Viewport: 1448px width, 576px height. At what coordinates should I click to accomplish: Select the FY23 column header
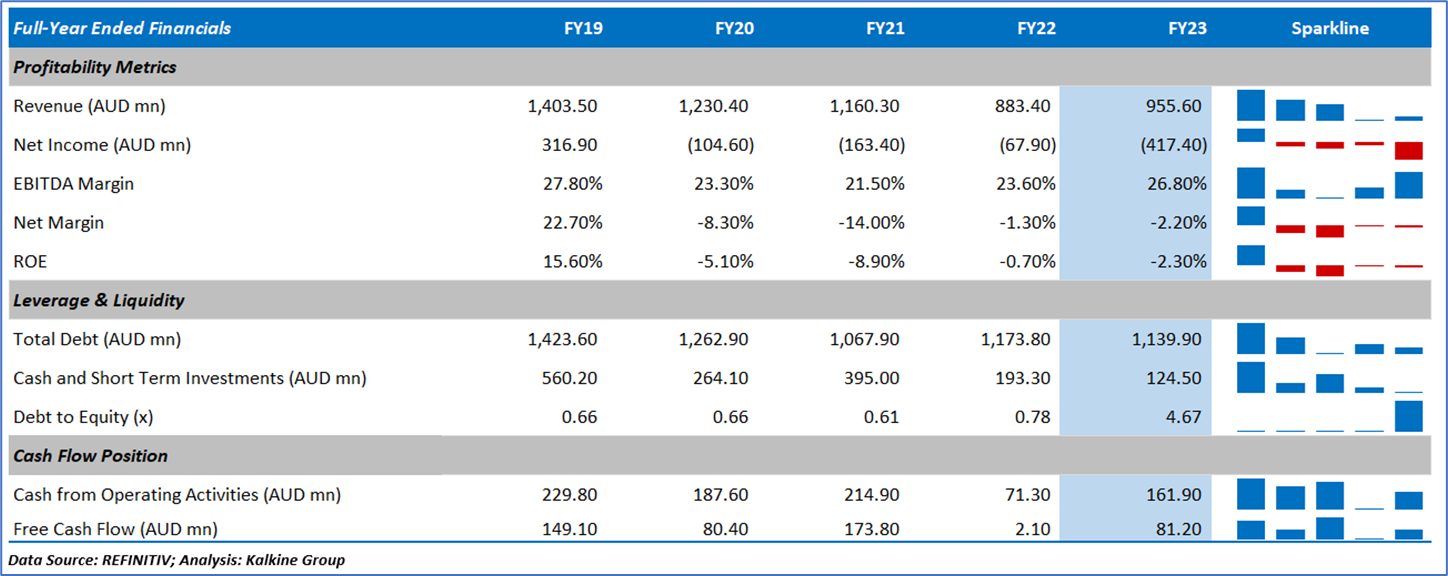pyautogui.click(x=1187, y=28)
